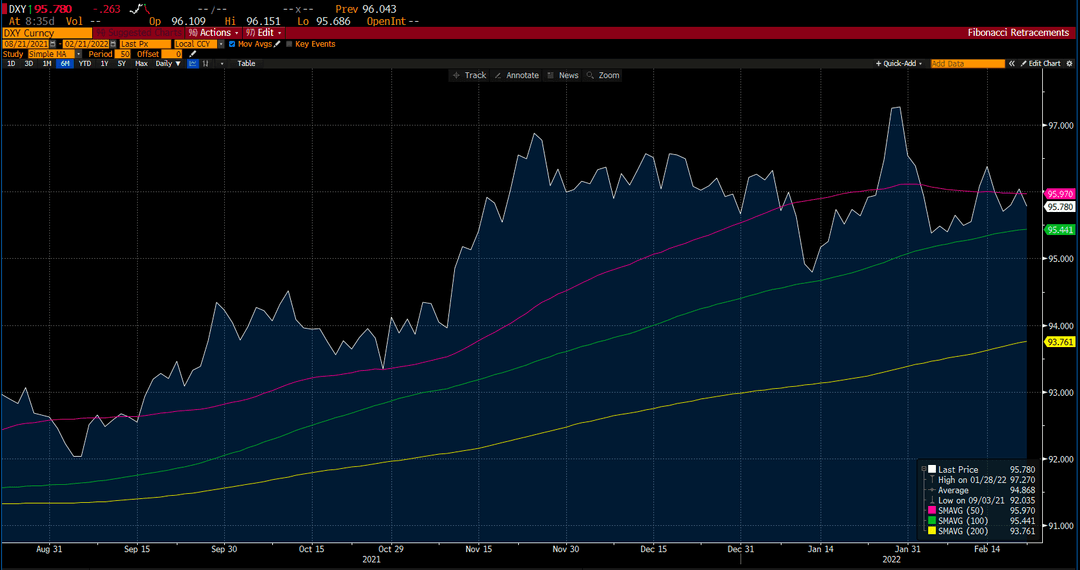Image resolution: width=1080 pixels, height=570 pixels.
Task: Click the yellow SMAVG (200) legend swatch
Action: [x=932, y=530]
